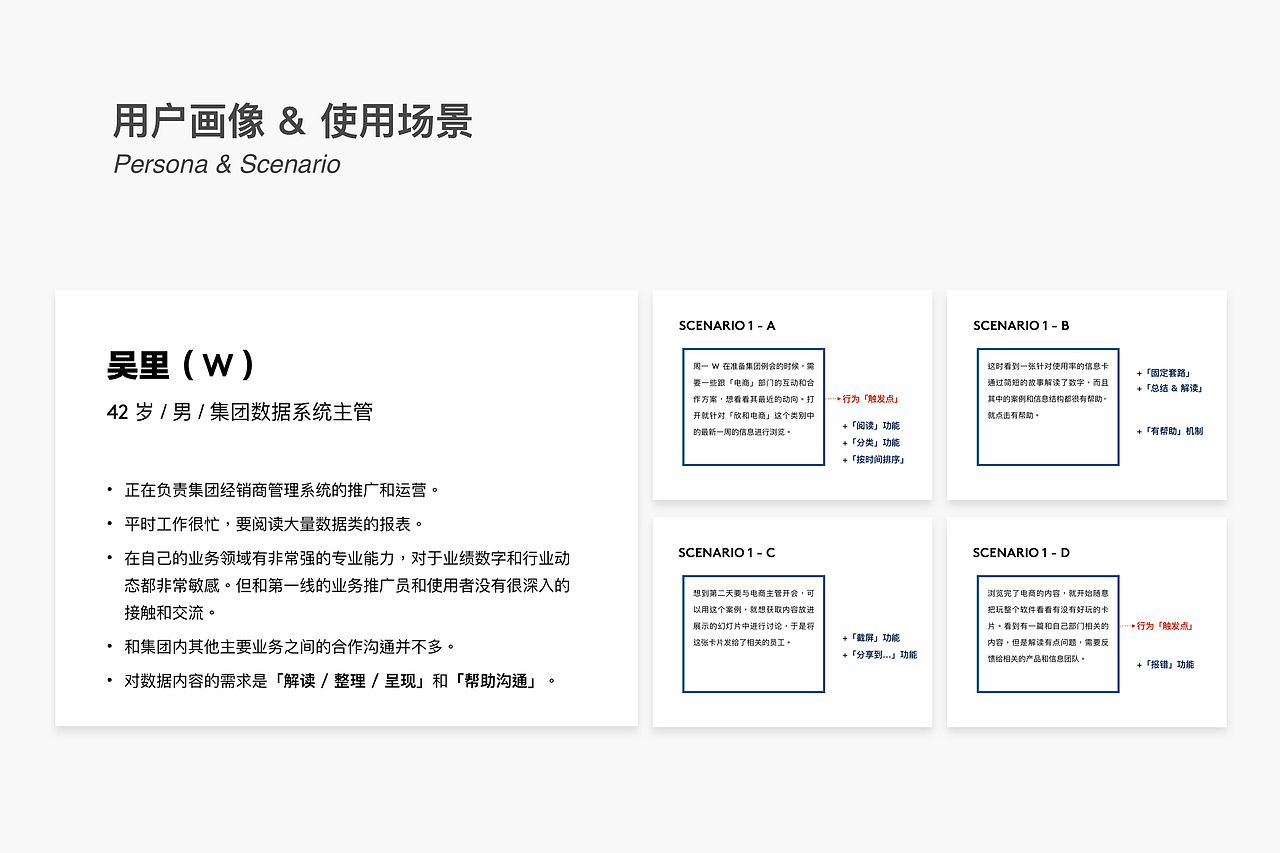Viewport: 1280px width, 853px height.
Task: Click the 'SCENARIO 1 - D' title
Action: [1021, 552]
